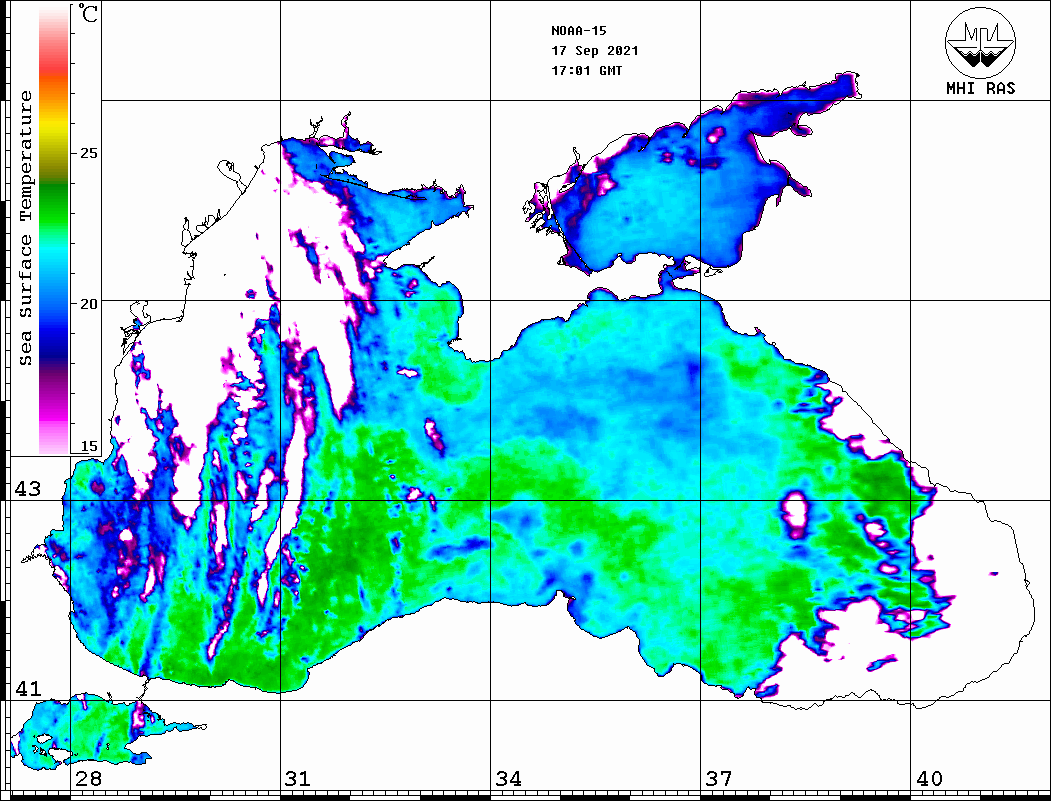Click the longitude label '31'

[298, 778]
